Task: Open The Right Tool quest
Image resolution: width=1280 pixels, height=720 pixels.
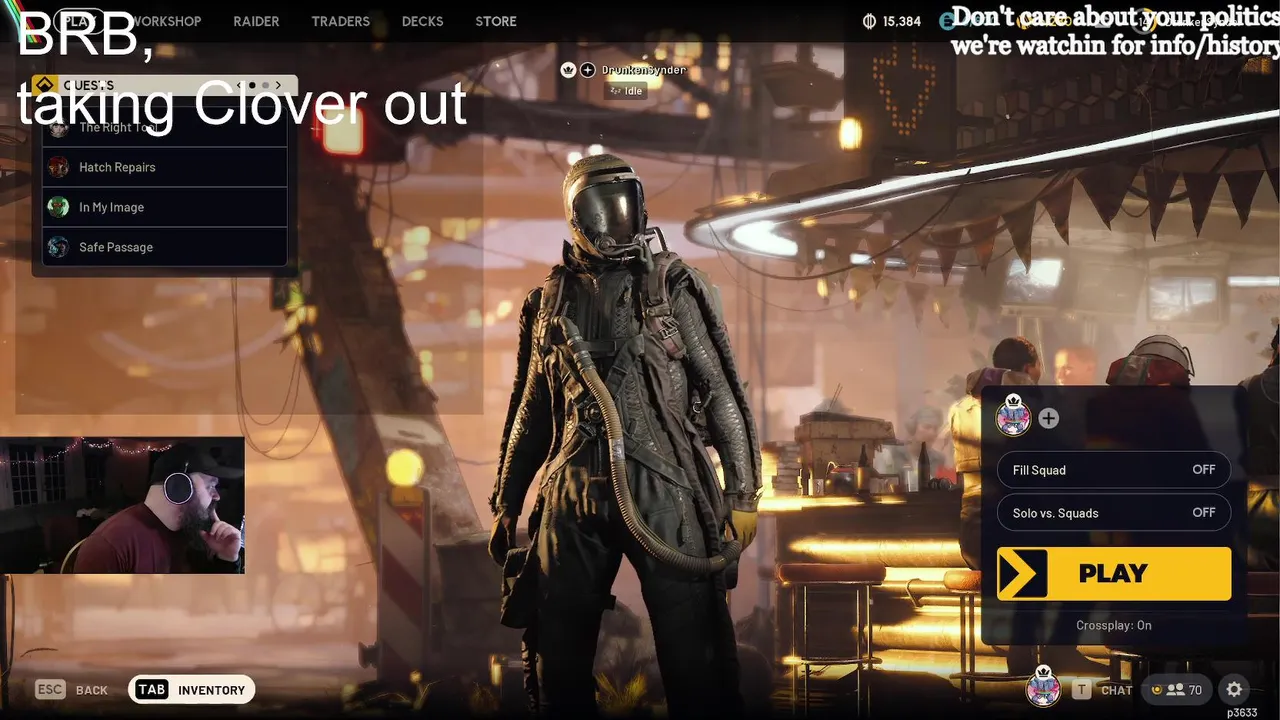Action: click(x=165, y=127)
